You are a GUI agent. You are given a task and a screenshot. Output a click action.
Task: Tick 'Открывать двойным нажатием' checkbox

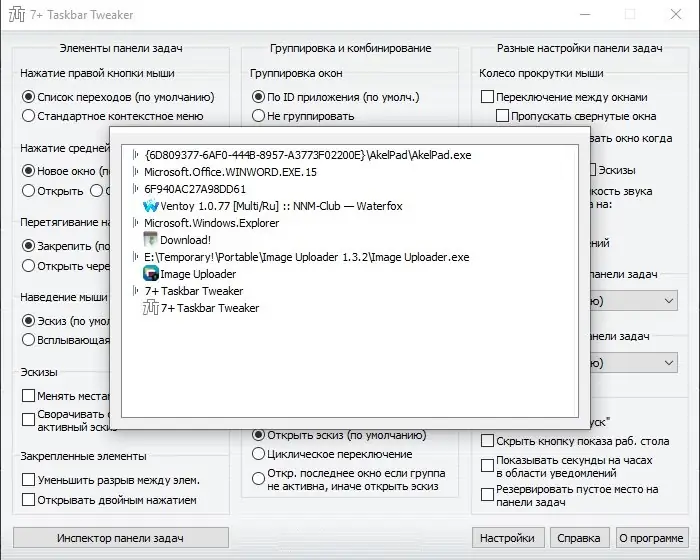click(28, 499)
